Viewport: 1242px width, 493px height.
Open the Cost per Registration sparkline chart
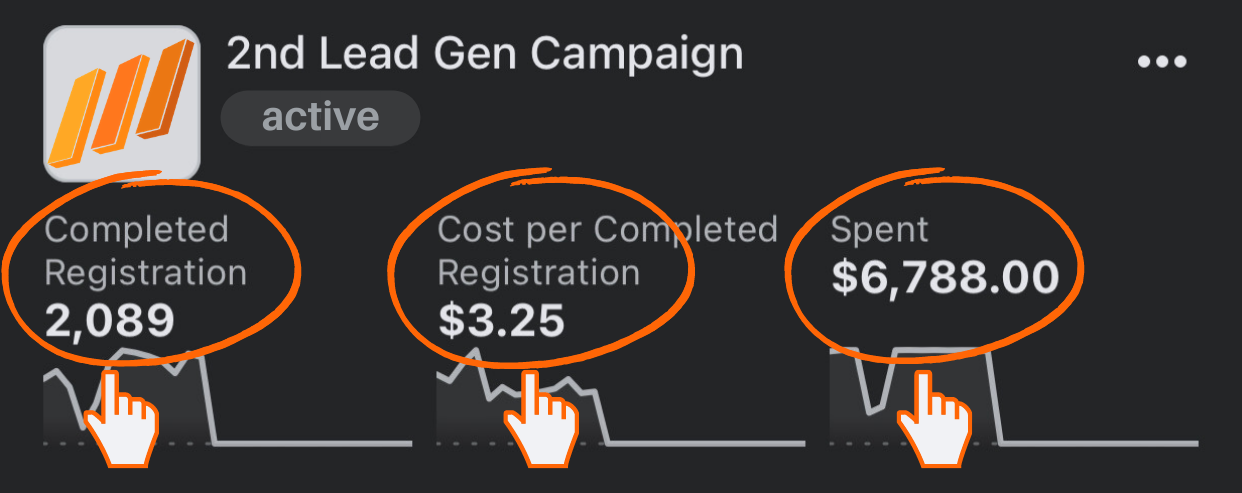pyautogui.click(x=620, y=397)
